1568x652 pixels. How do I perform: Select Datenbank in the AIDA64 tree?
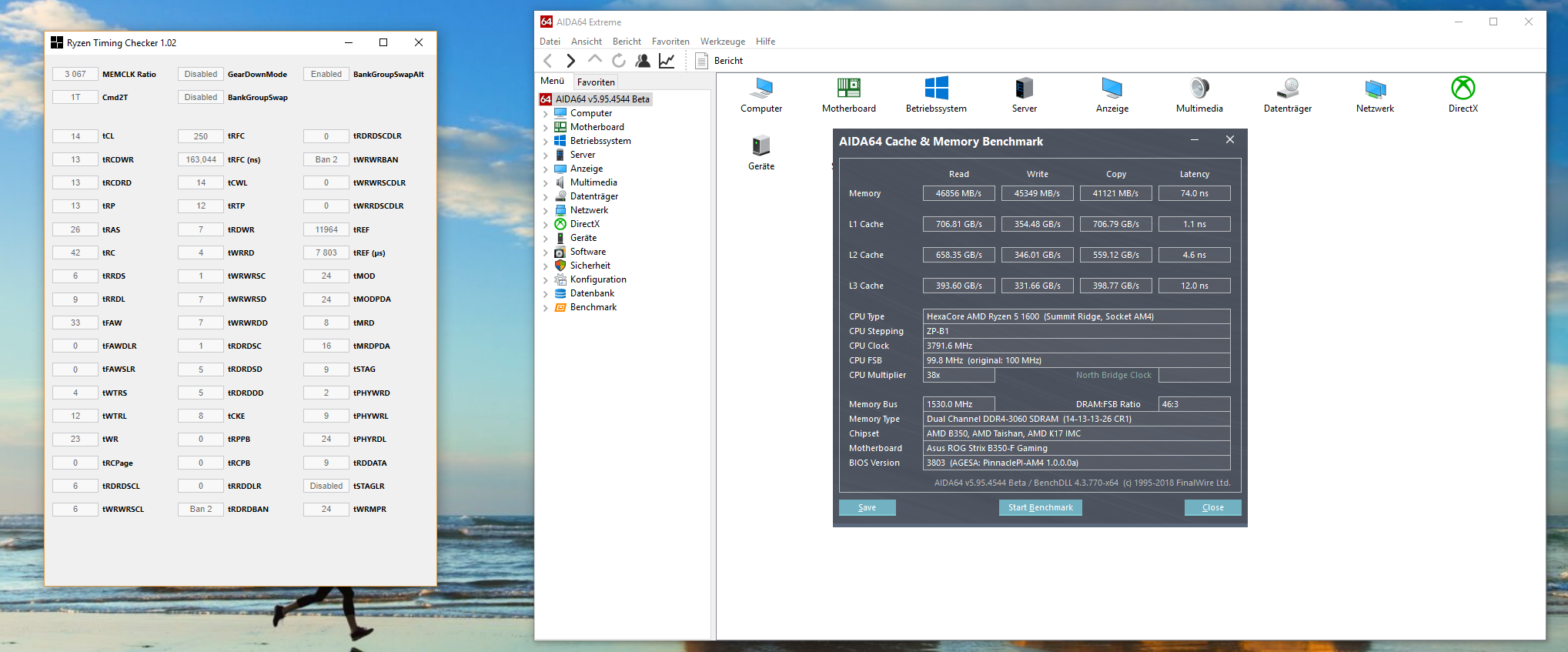point(592,293)
